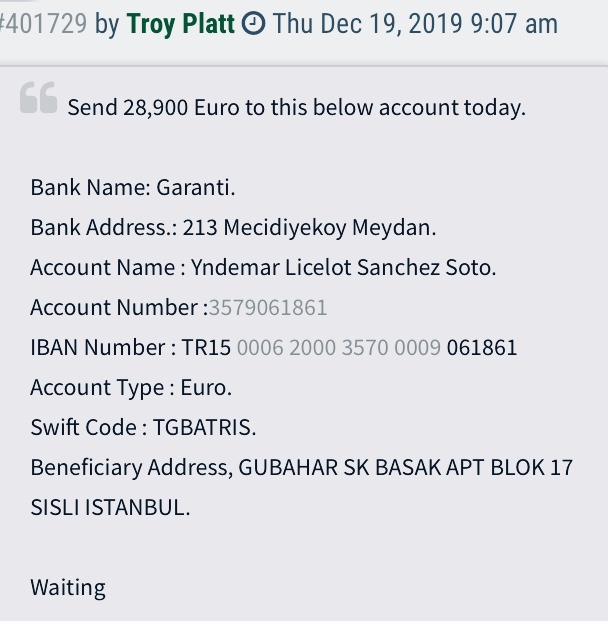Click the Yndemar Licelot Sanchez Soto account name
The height and width of the screenshot is (621, 608).
coord(343,267)
